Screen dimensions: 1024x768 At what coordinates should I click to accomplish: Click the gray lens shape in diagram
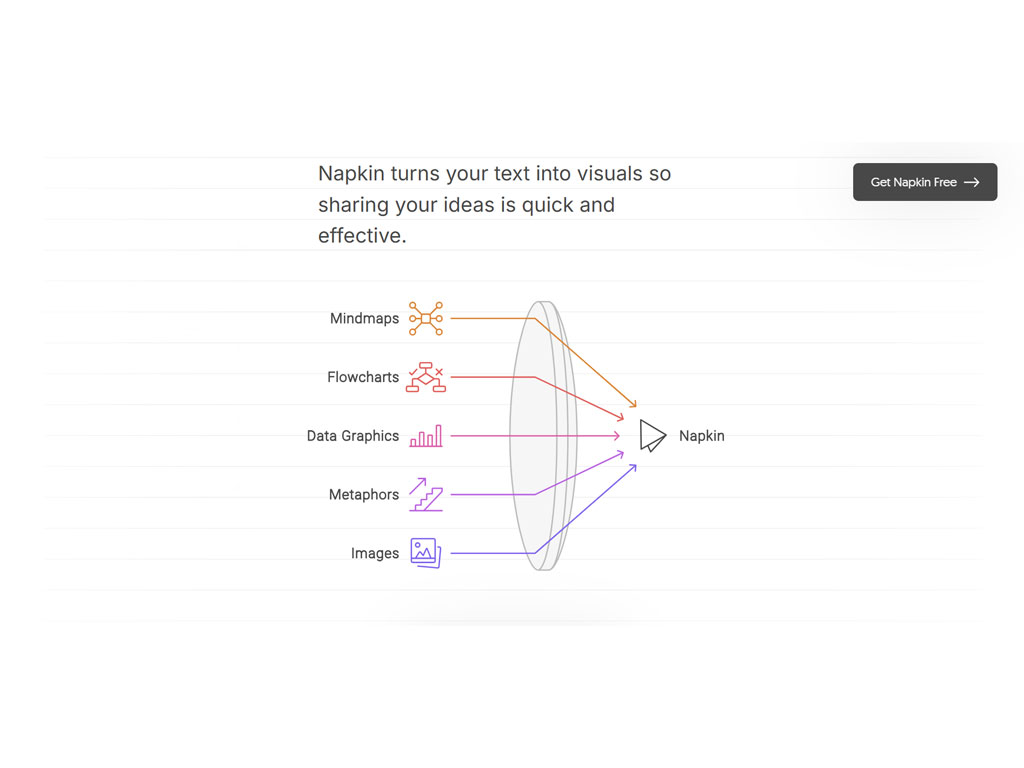543,436
